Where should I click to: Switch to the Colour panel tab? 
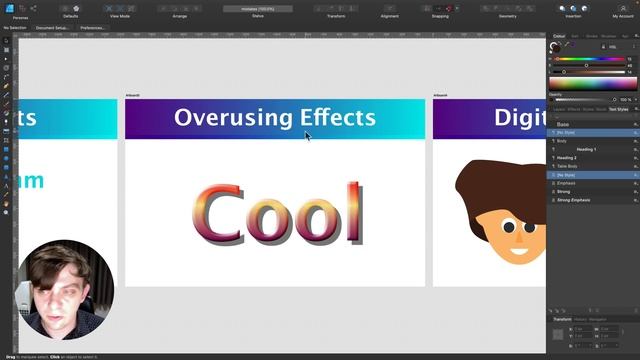[559, 36]
